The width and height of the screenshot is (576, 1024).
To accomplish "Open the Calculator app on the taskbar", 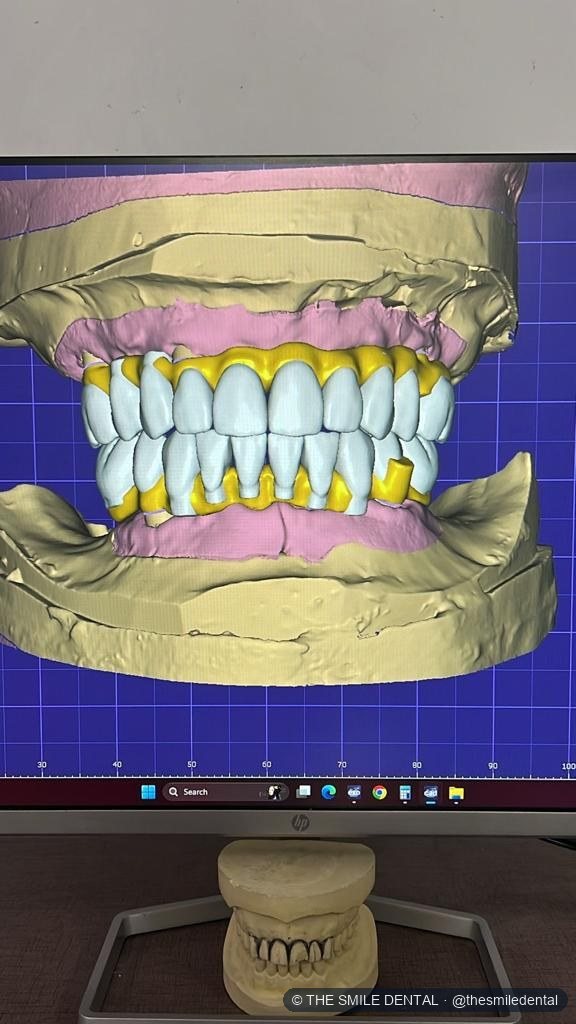I will (x=405, y=793).
